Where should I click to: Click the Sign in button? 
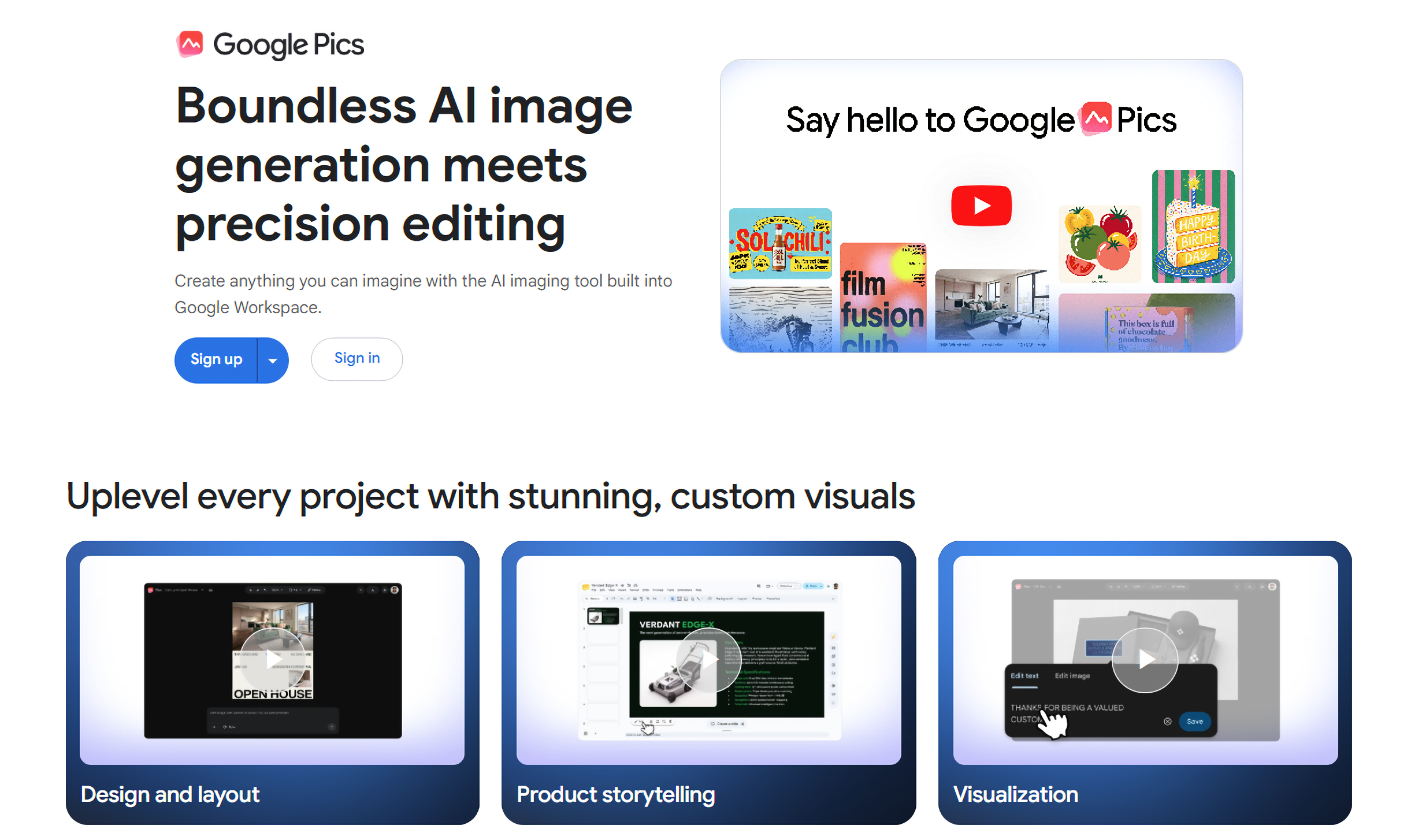[357, 359]
